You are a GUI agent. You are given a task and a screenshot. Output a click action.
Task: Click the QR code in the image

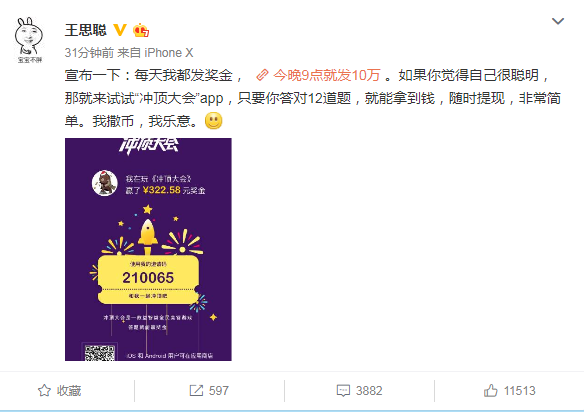click(99, 352)
